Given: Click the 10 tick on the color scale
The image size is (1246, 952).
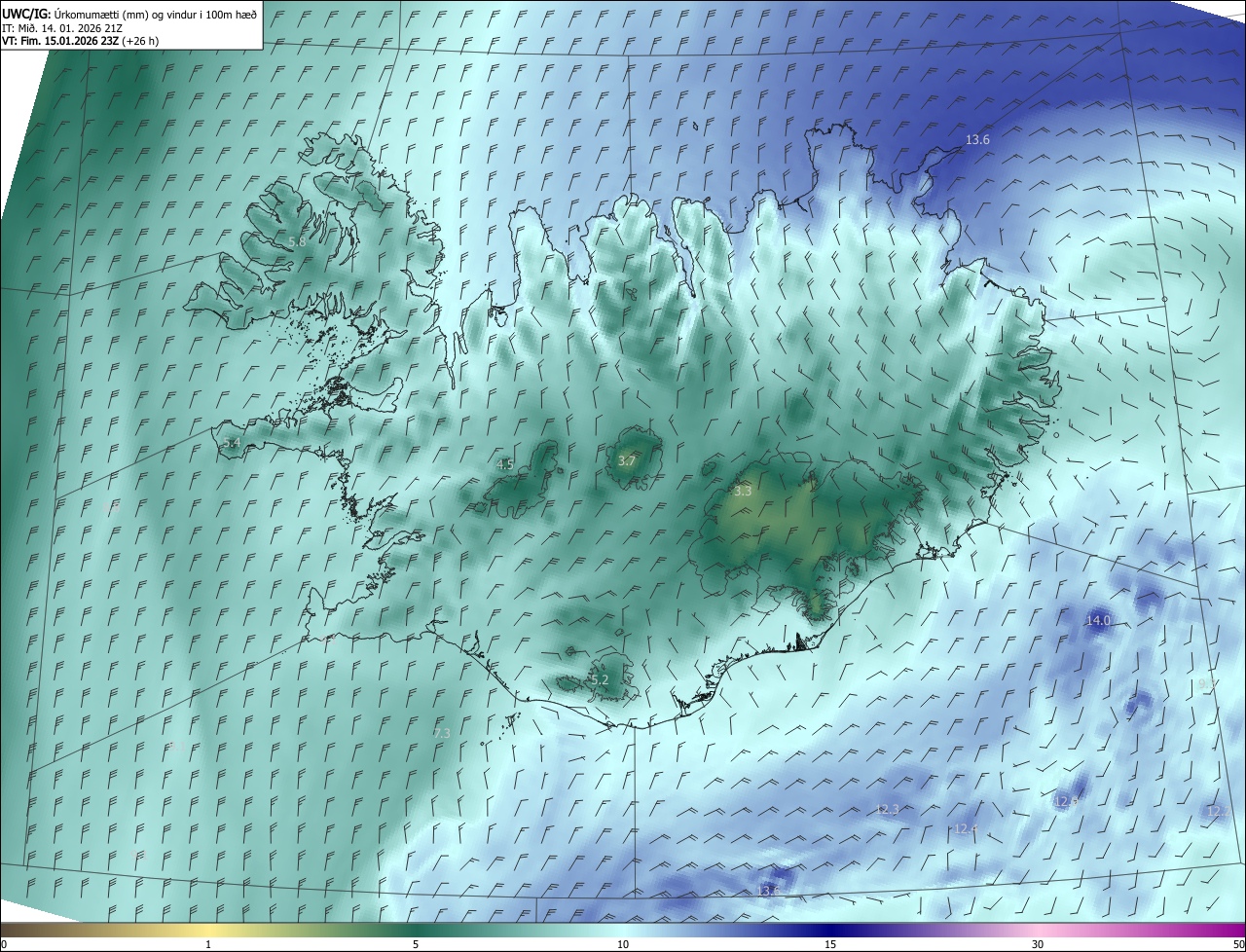Looking at the screenshot, I should 623,944.
